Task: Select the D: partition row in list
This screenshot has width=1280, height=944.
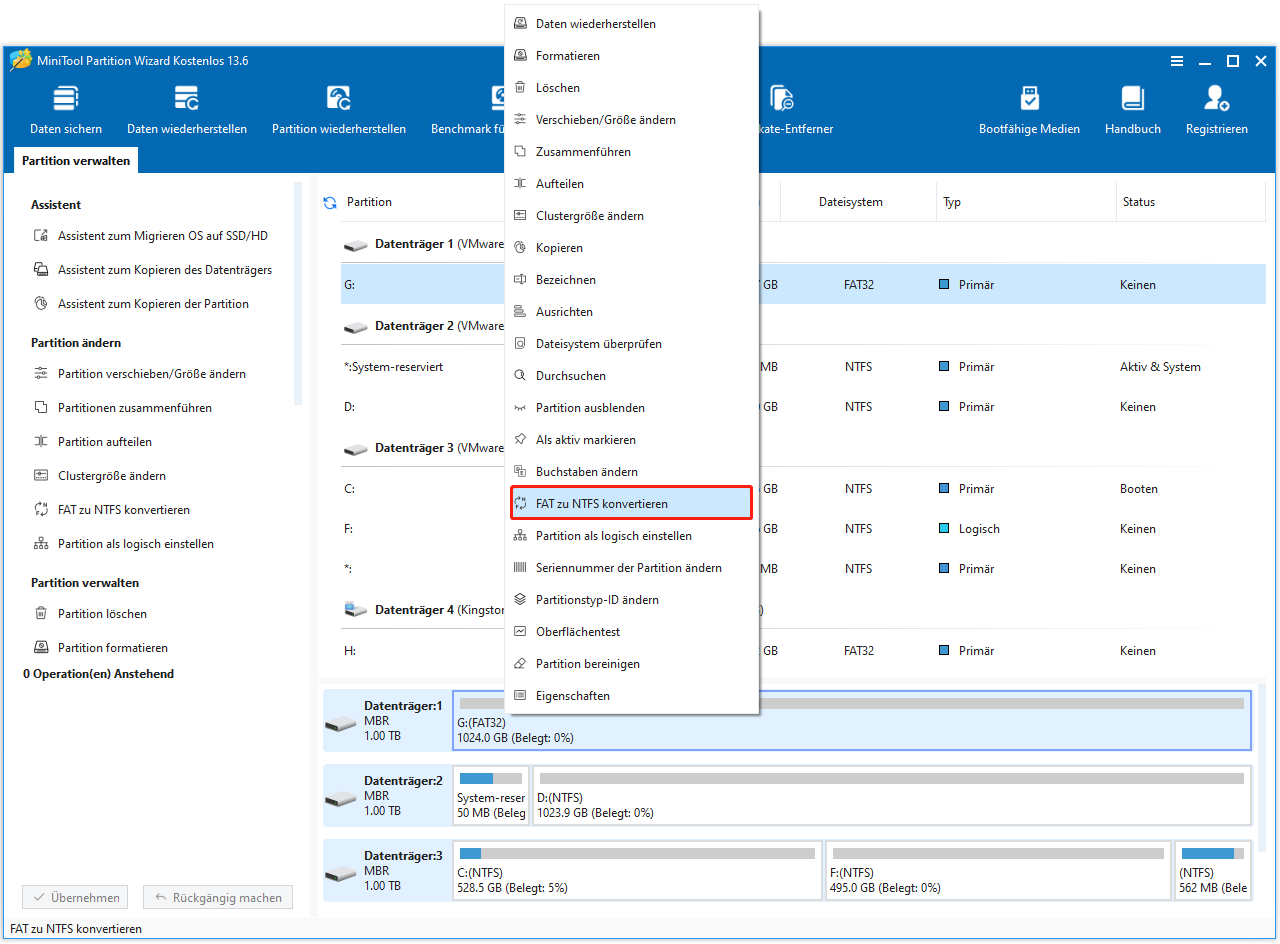Action: point(803,407)
